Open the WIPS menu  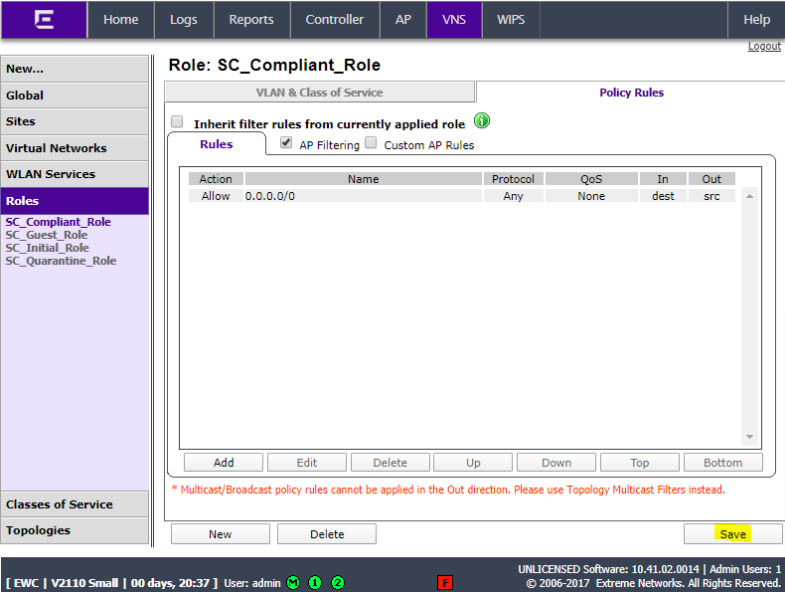(x=511, y=20)
